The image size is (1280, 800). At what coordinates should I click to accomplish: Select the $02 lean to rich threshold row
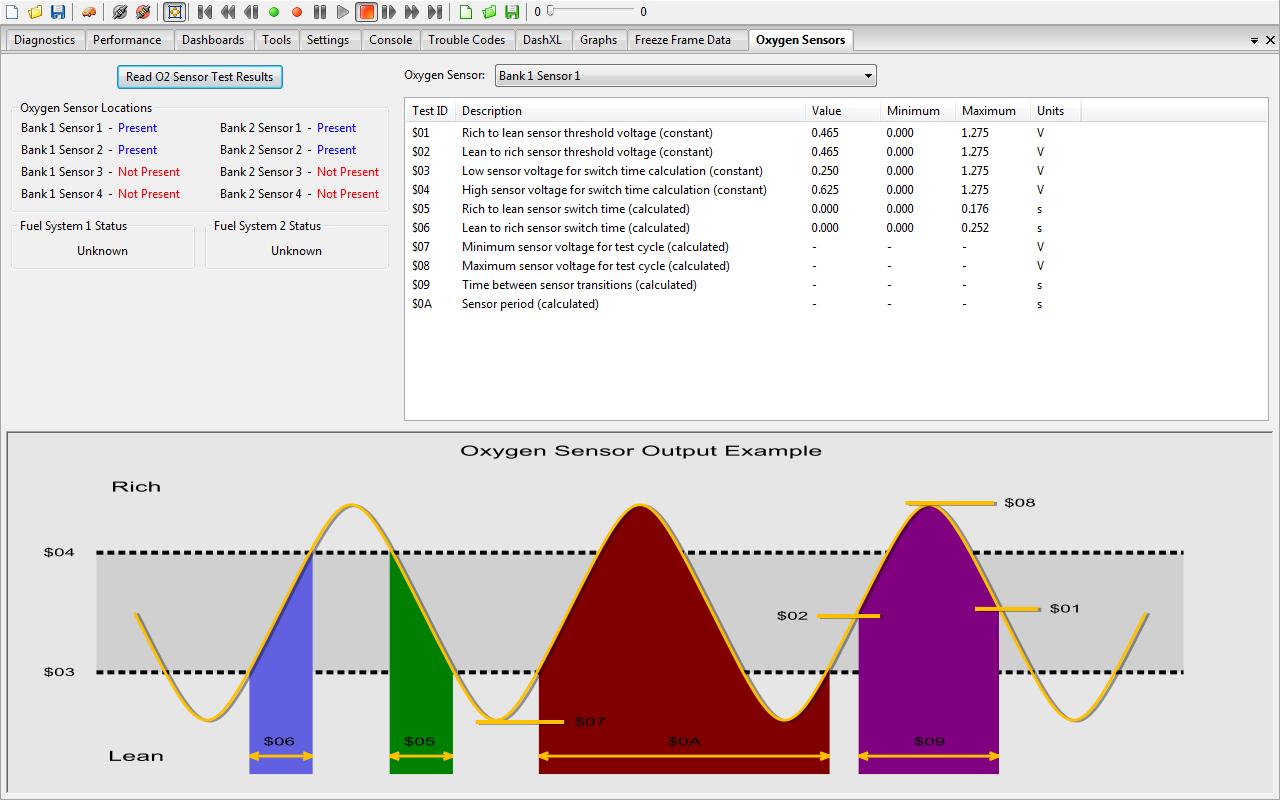(836, 152)
